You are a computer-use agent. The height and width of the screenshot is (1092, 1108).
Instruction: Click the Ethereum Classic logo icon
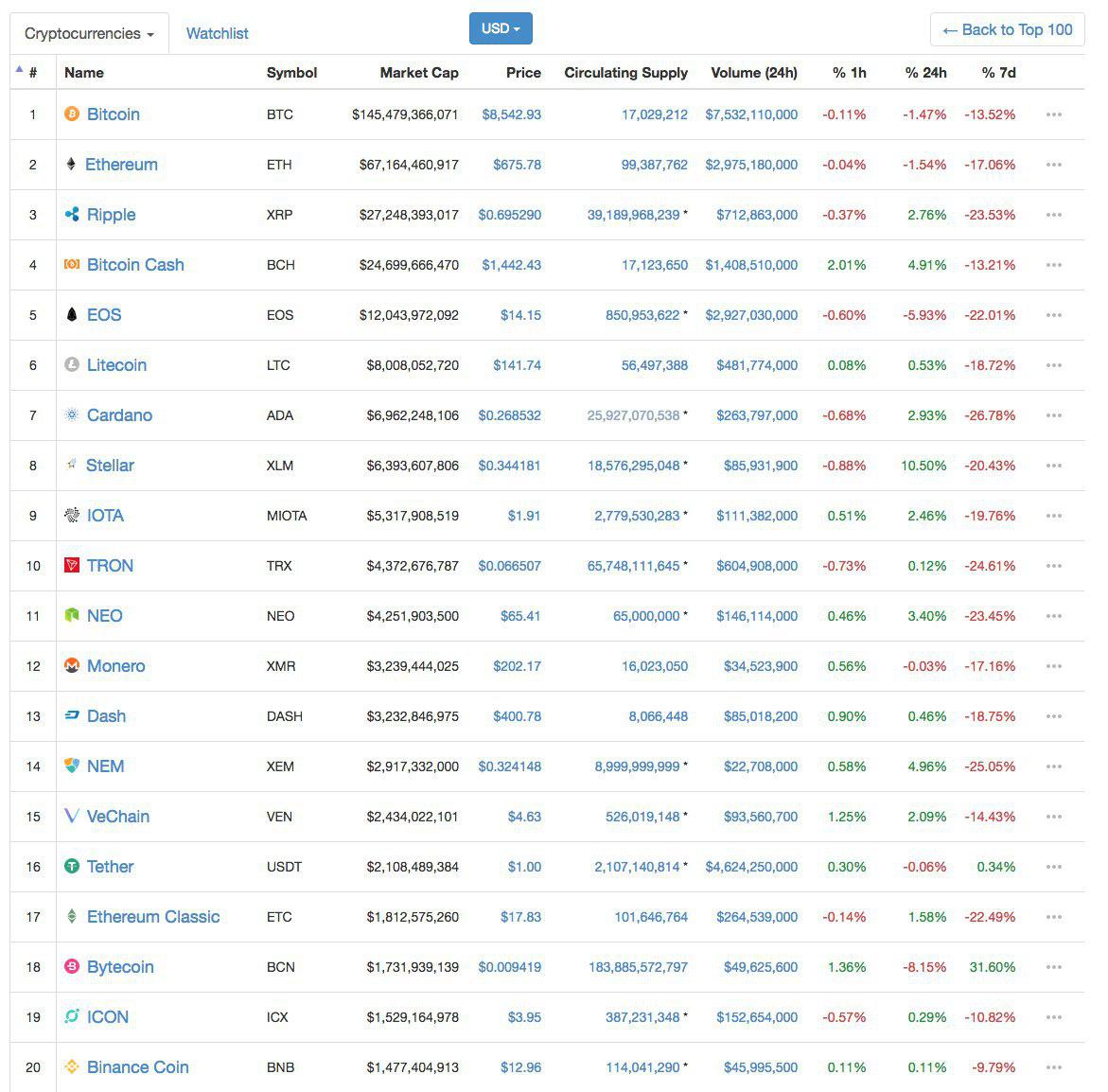click(x=71, y=916)
